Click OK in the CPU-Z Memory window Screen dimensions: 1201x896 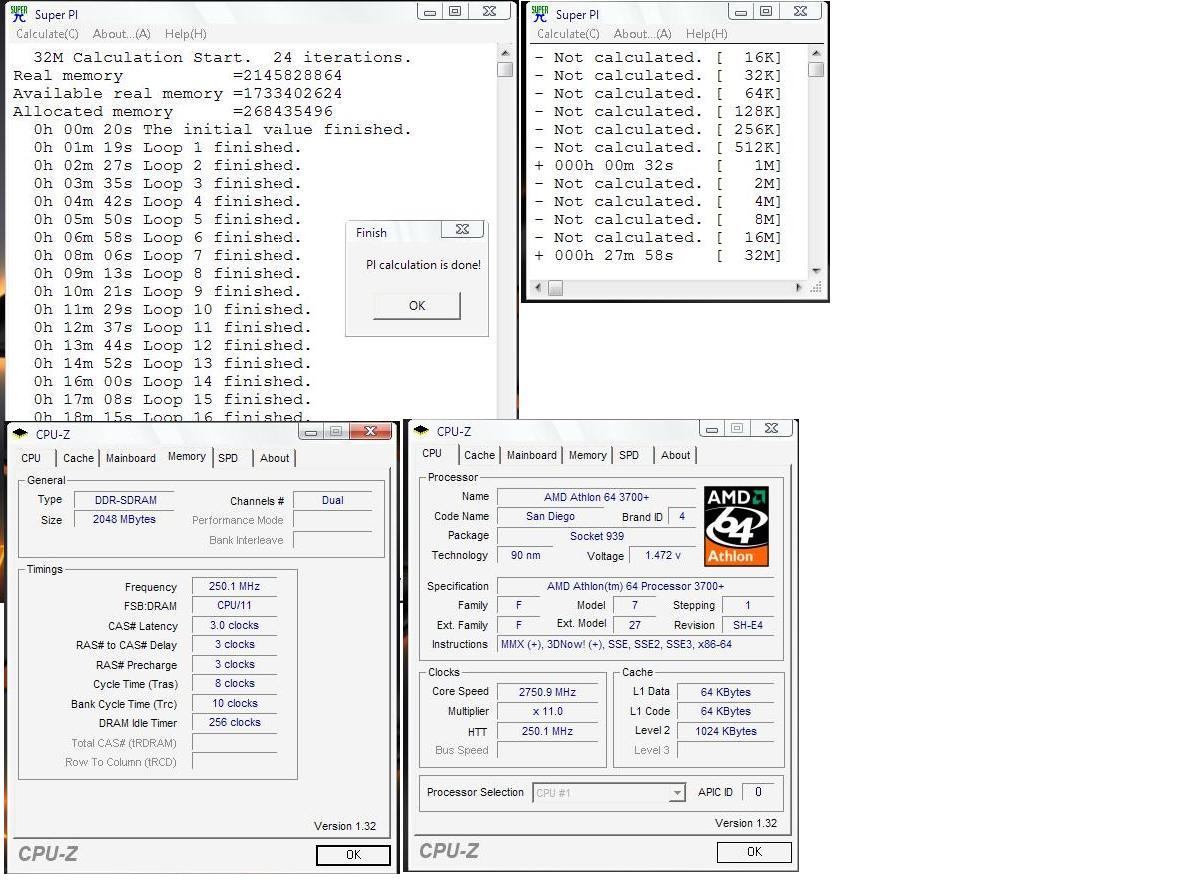click(353, 855)
